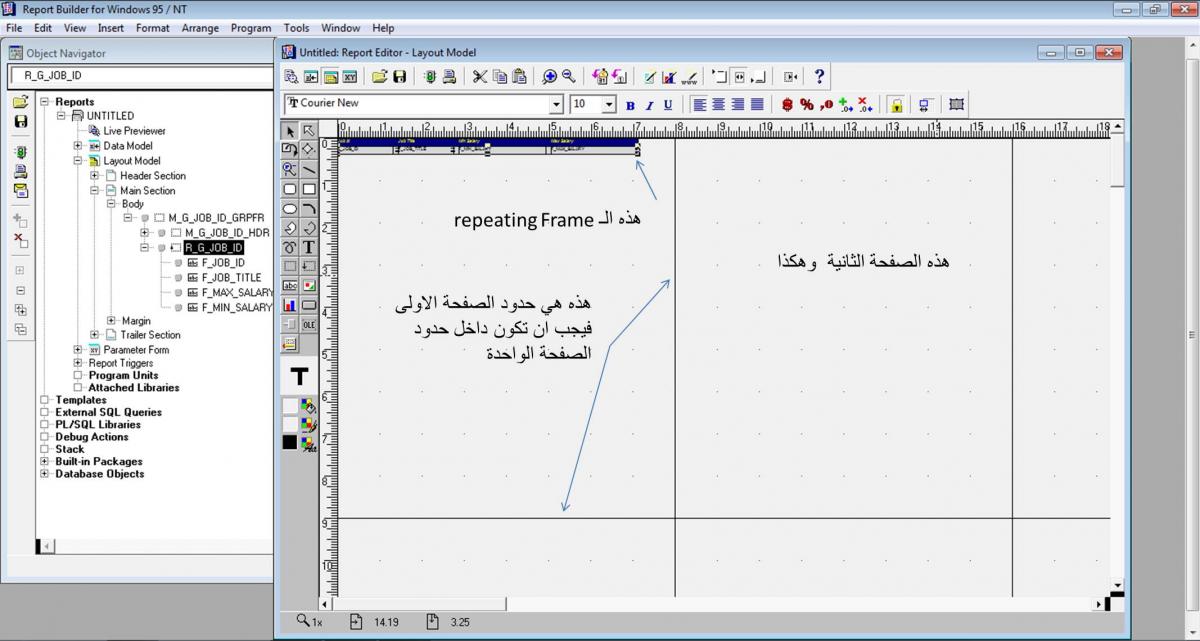Open the Courier New font dropdown
Screen dimensions: 1200x641
click(556, 104)
